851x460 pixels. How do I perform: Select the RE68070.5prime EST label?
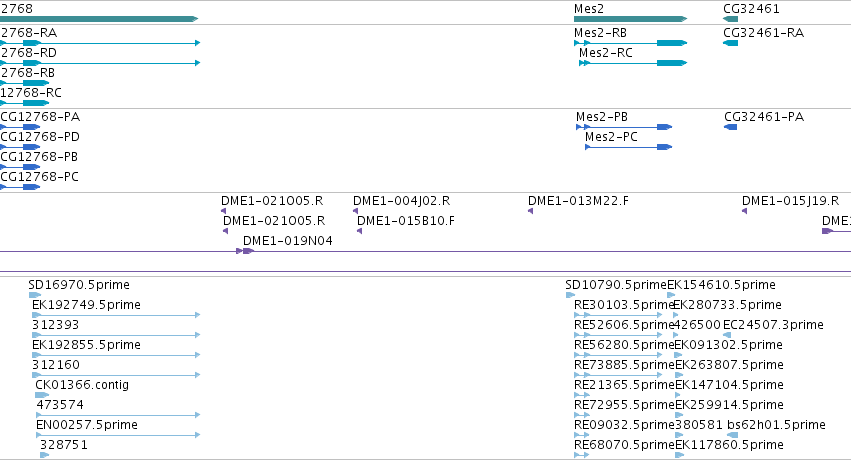point(624,445)
